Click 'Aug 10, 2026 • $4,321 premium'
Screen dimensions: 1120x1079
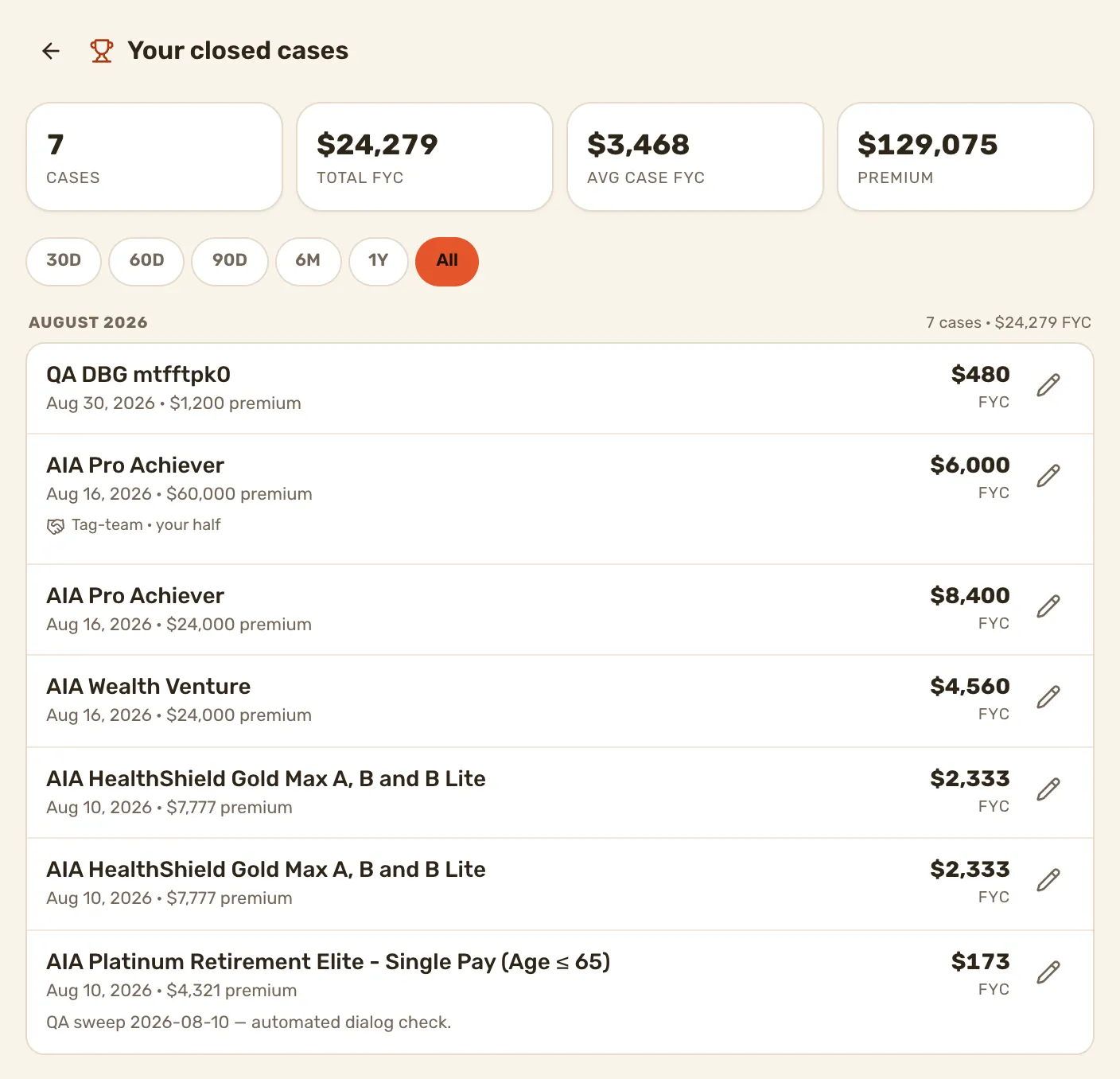(x=172, y=991)
